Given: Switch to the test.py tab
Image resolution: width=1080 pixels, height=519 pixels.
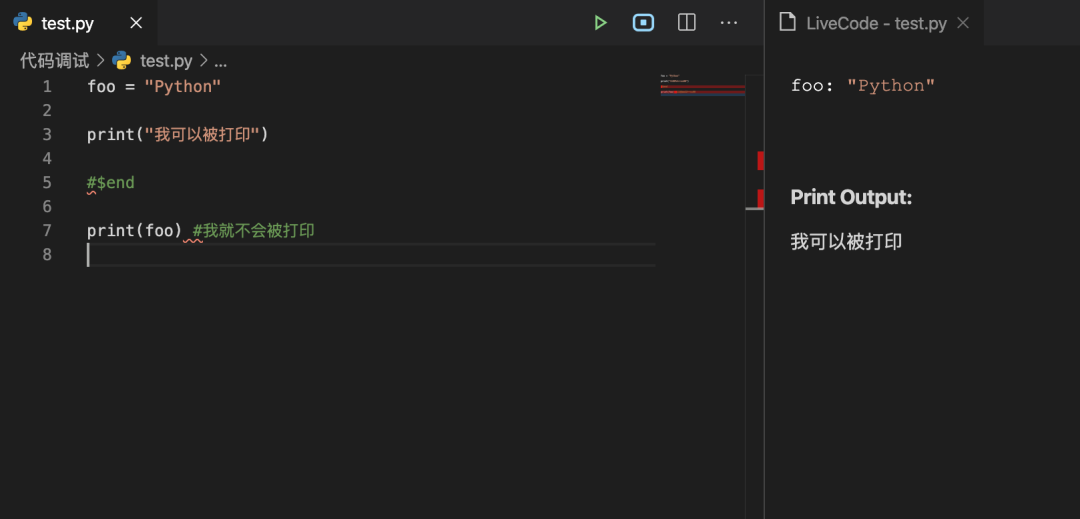Looking at the screenshot, I should [x=68, y=23].
